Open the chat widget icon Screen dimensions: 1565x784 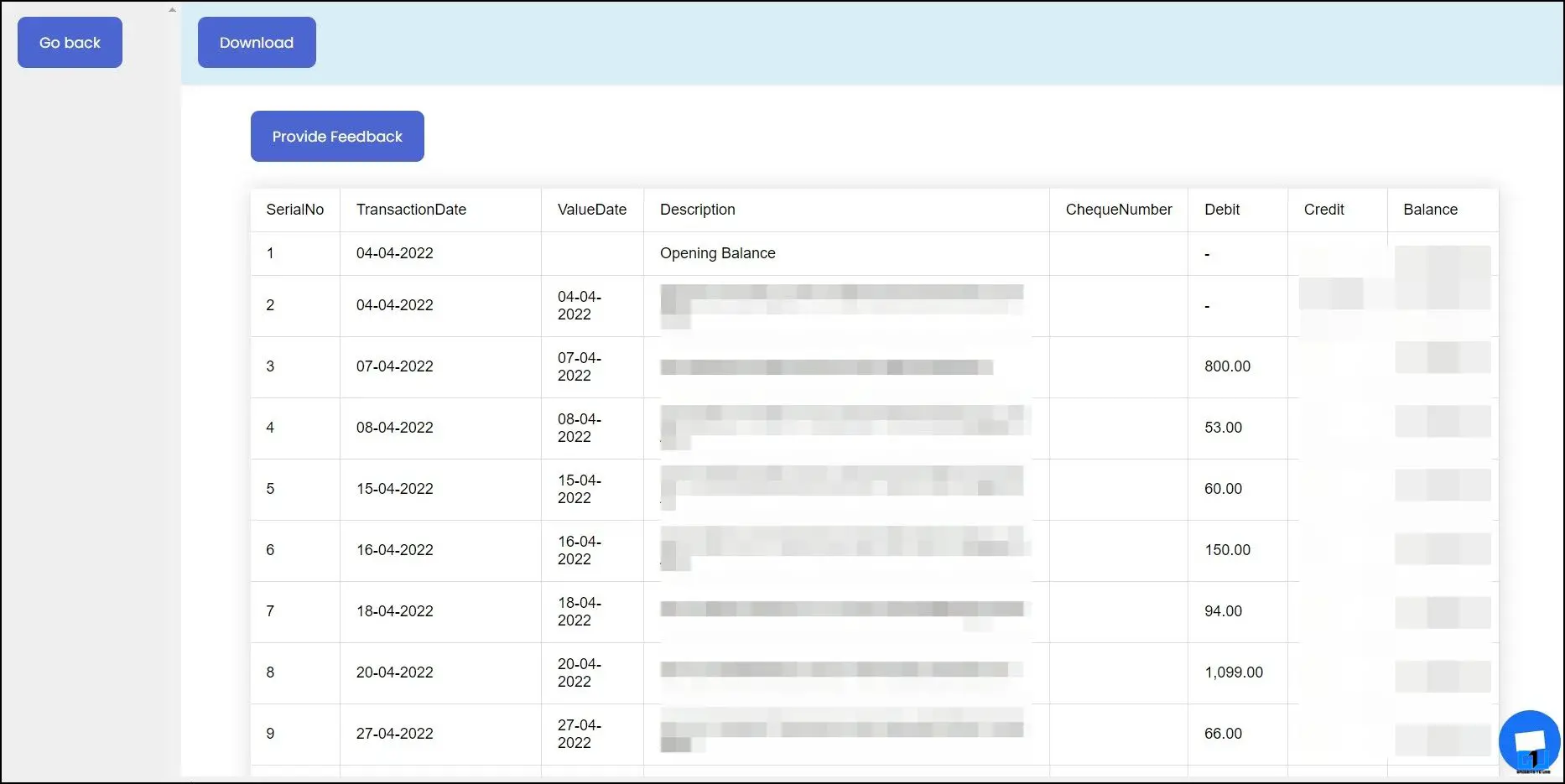[1529, 742]
